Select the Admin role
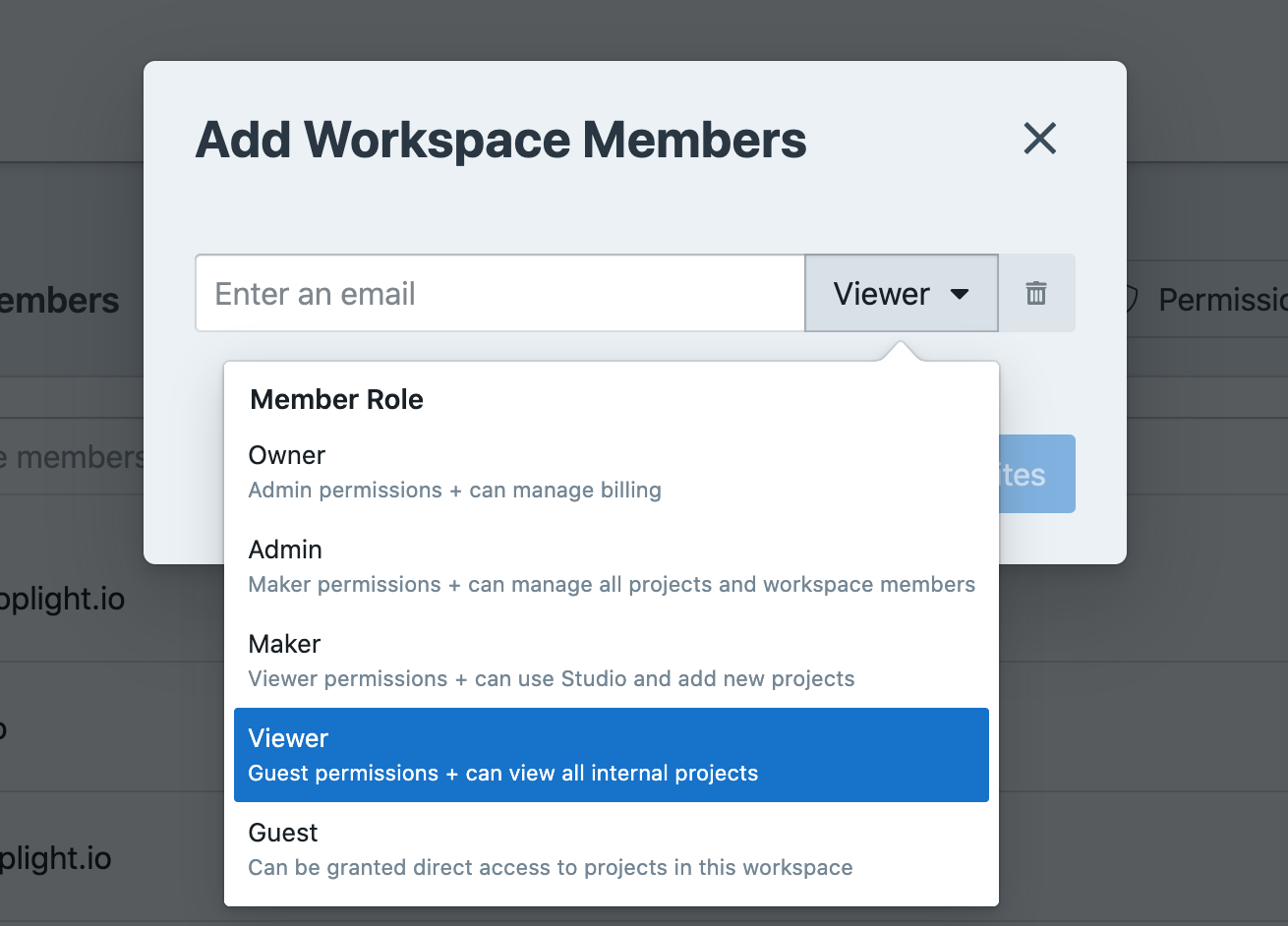This screenshot has height=926, width=1288. point(285,550)
